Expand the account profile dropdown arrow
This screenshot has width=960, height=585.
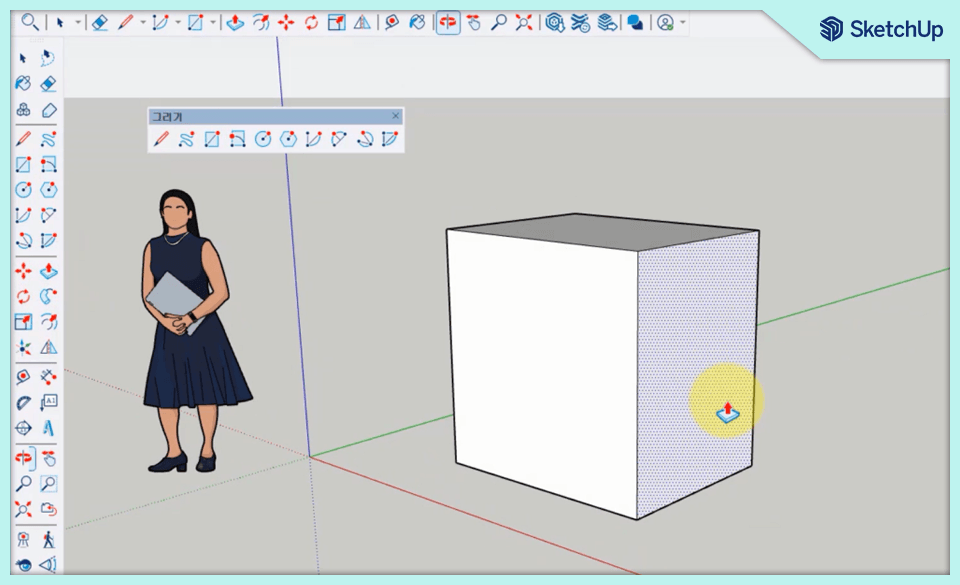(683, 23)
